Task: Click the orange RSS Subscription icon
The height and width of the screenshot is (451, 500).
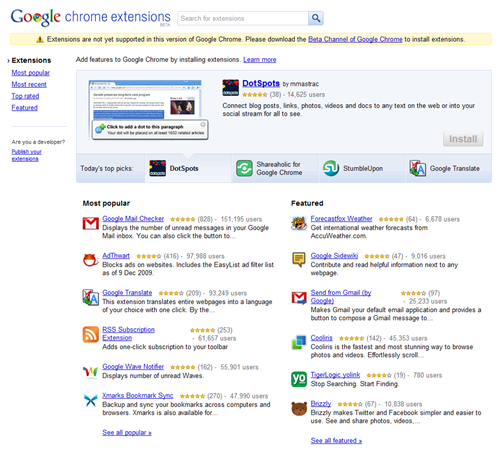Action: [91, 334]
